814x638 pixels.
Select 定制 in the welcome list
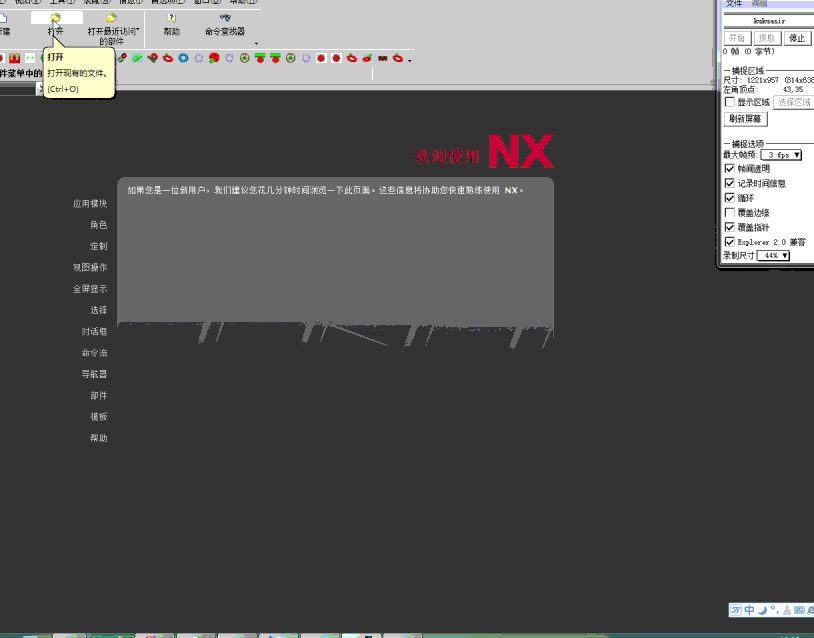click(x=99, y=246)
